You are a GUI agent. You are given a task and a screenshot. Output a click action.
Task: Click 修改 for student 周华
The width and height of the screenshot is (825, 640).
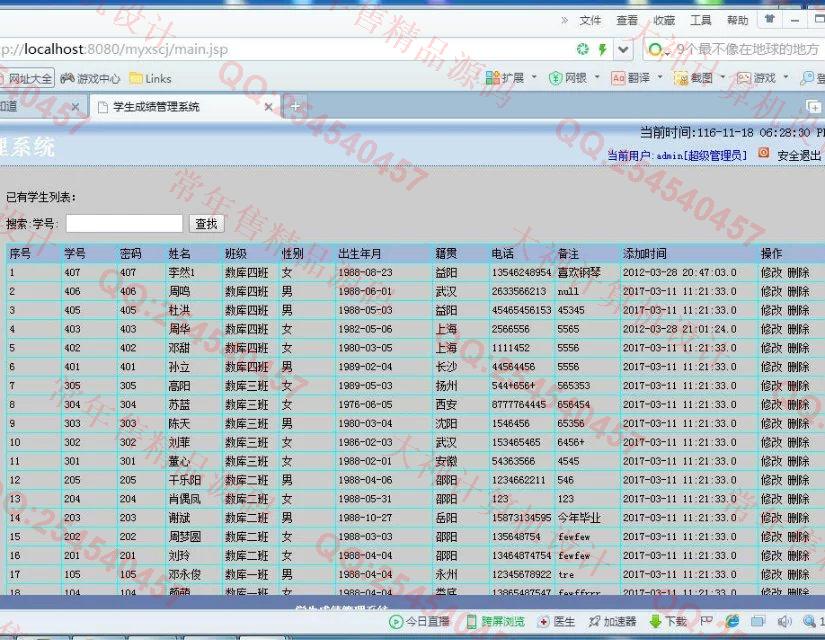point(771,329)
